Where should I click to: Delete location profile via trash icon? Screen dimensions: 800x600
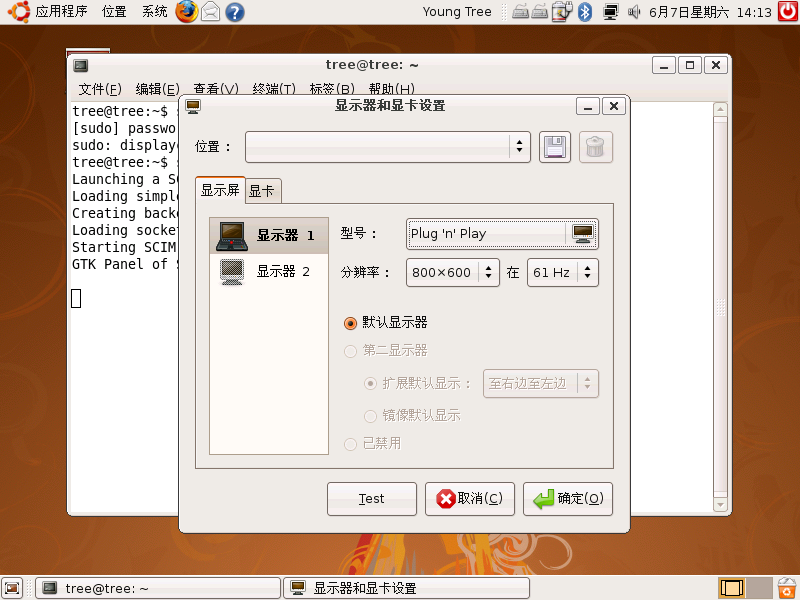595,147
